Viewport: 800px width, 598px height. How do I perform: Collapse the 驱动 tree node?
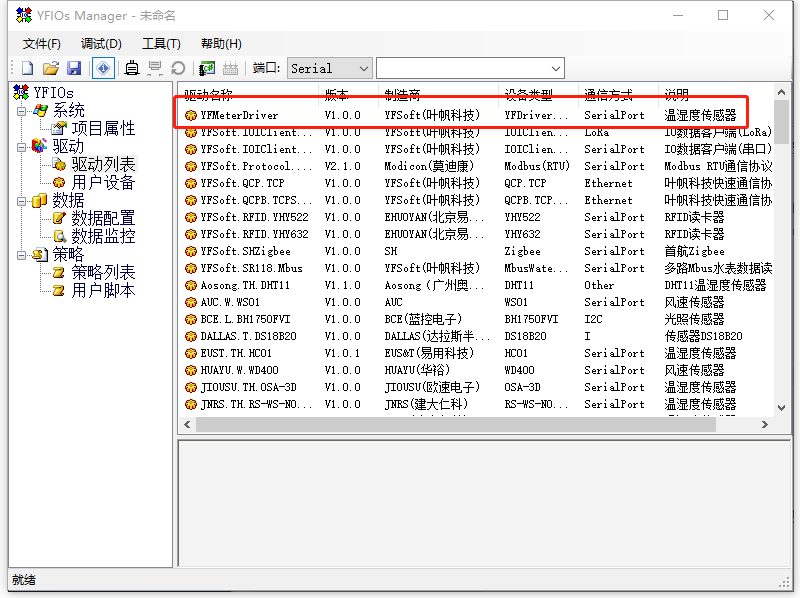[21, 147]
